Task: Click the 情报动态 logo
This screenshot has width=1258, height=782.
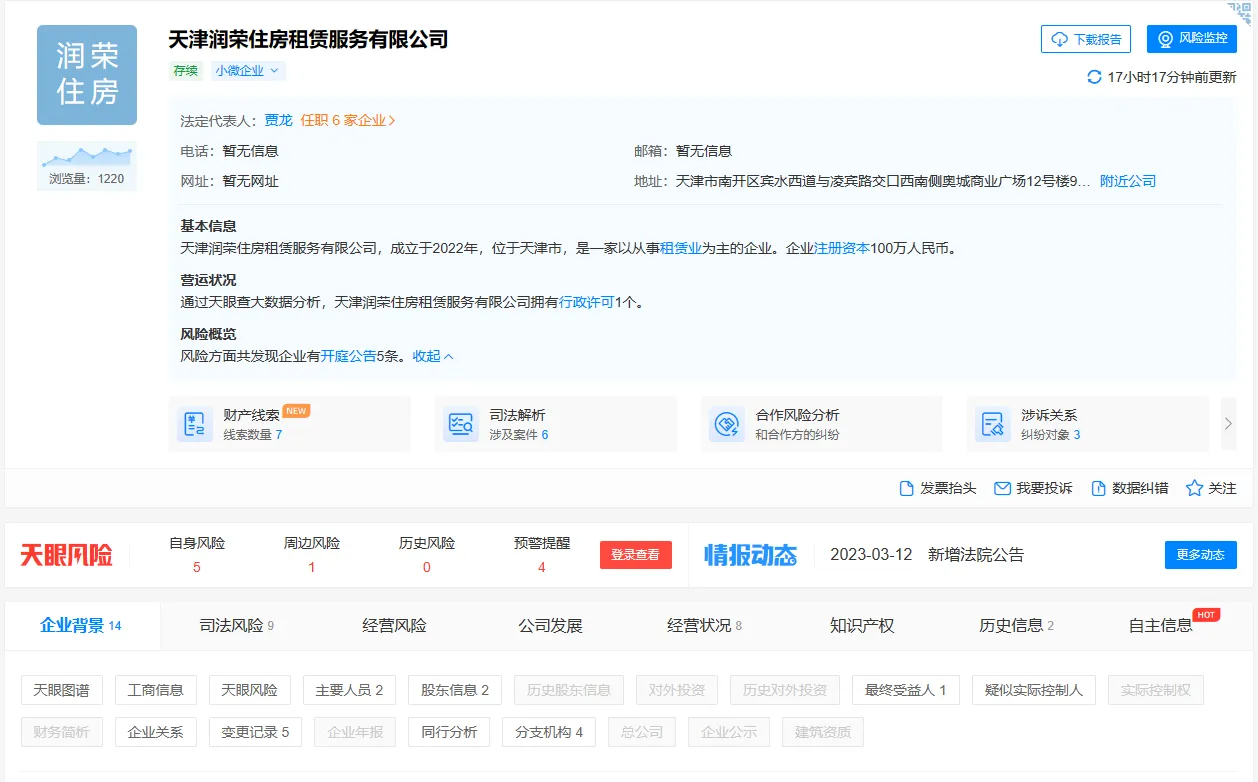Action: click(750, 555)
